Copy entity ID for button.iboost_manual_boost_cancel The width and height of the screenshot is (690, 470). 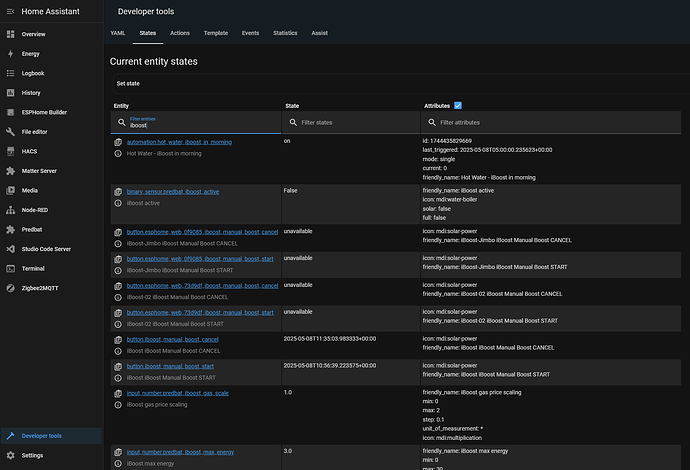pyautogui.click(x=118, y=340)
